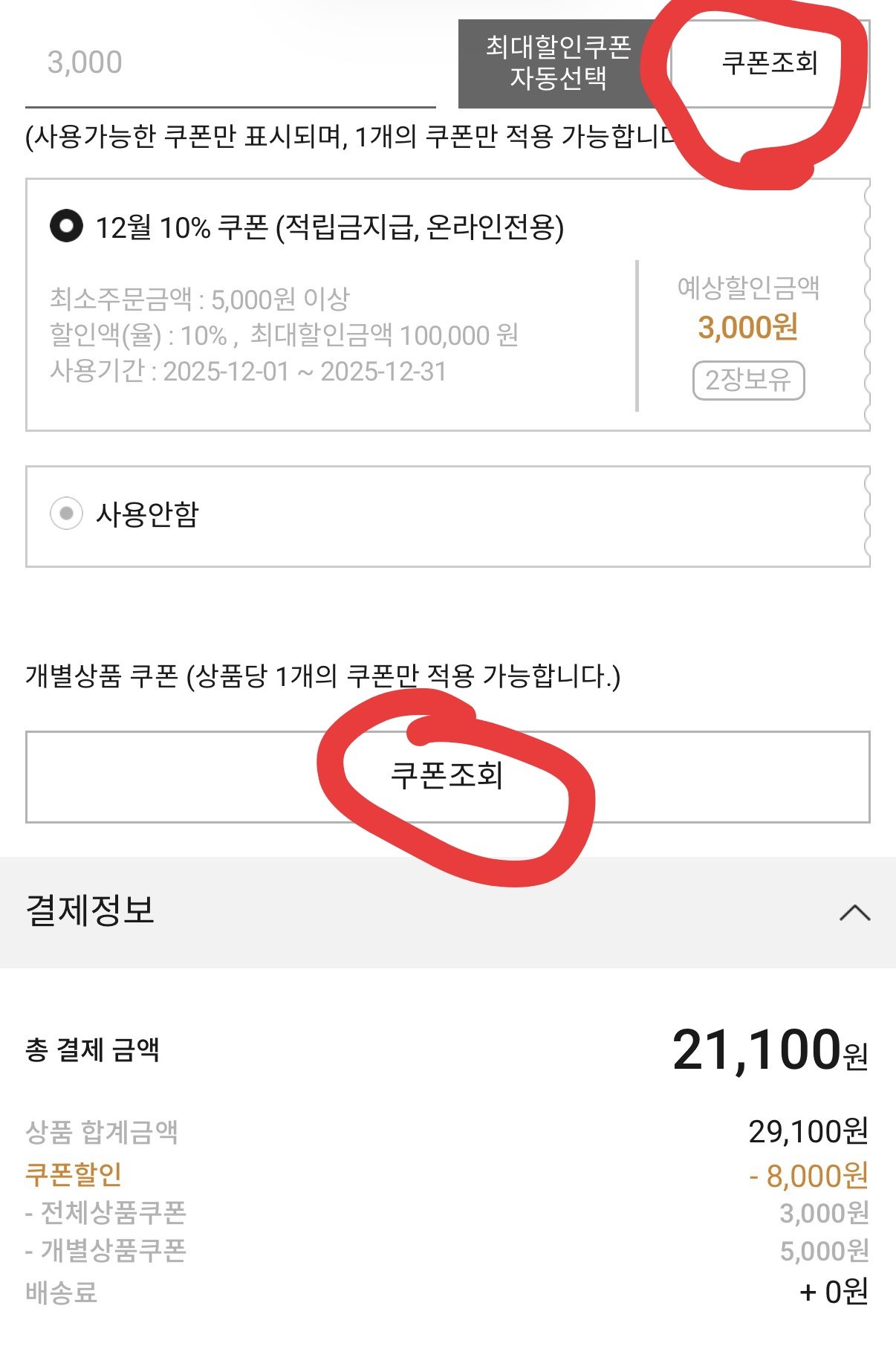Tap the 예상할인금액 3,000원 amount
The height and width of the screenshot is (1346, 896).
click(x=748, y=327)
